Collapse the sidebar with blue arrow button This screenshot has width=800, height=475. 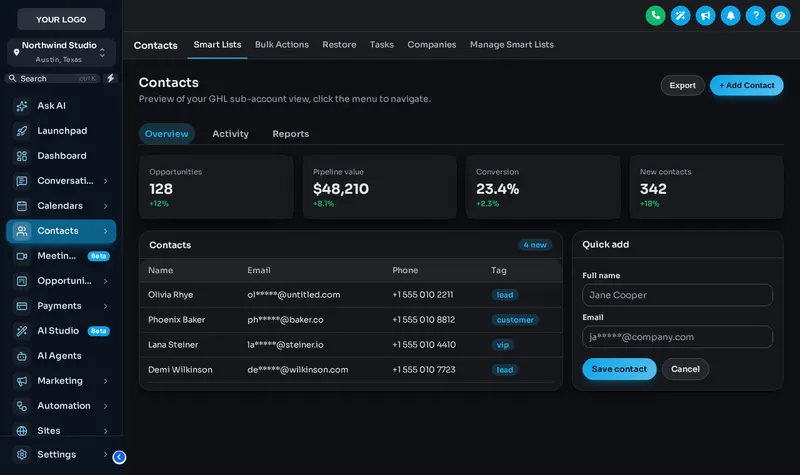point(119,457)
